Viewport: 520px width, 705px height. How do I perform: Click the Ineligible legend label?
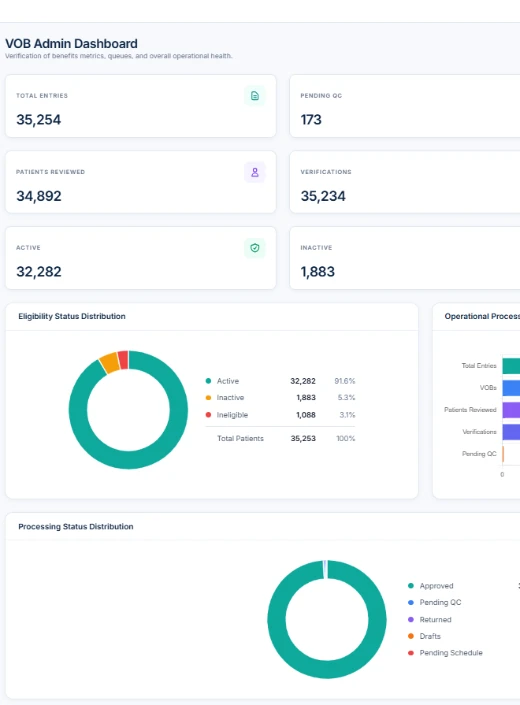point(232,415)
